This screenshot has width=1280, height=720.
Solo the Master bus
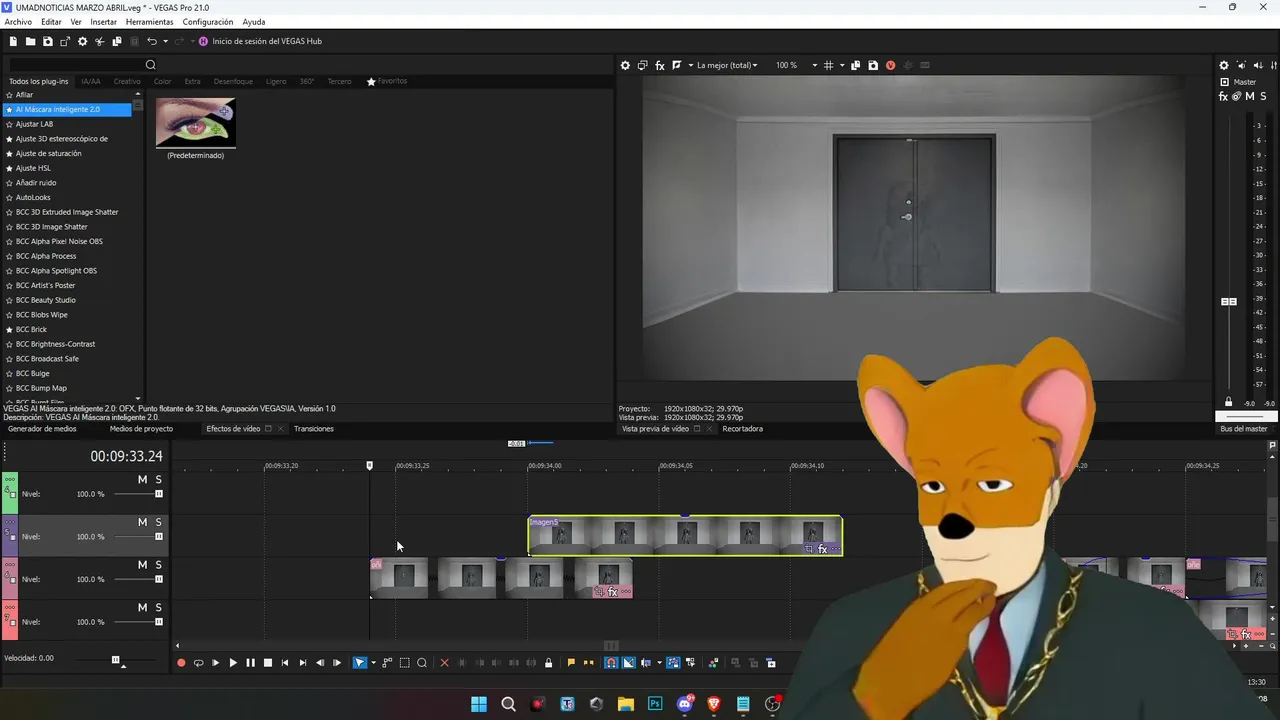tap(1262, 97)
